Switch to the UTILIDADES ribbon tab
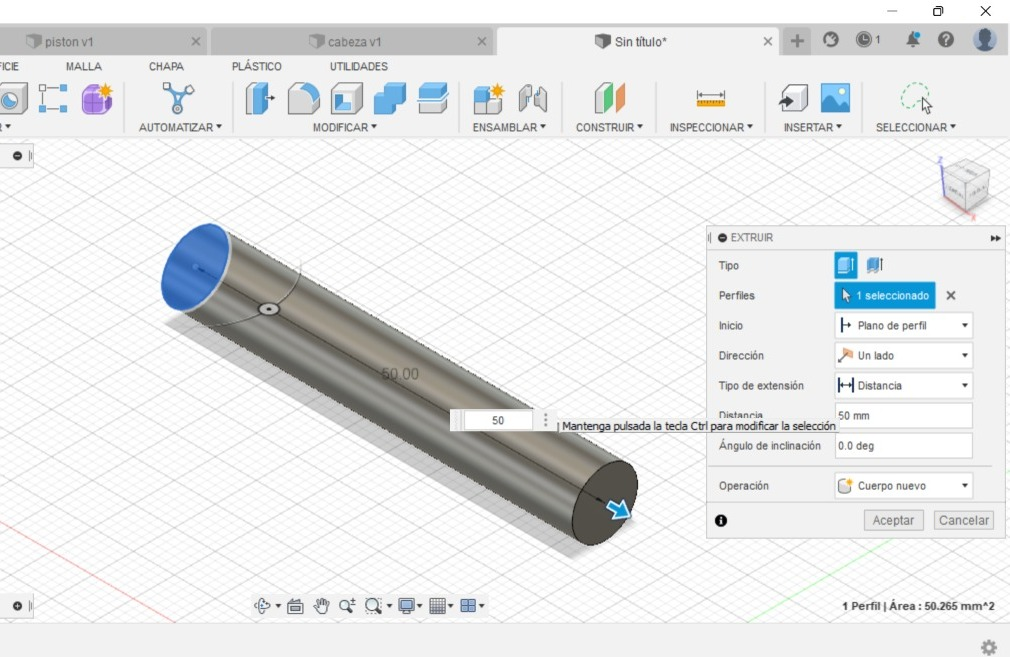This screenshot has height=657, width=1010. (359, 66)
